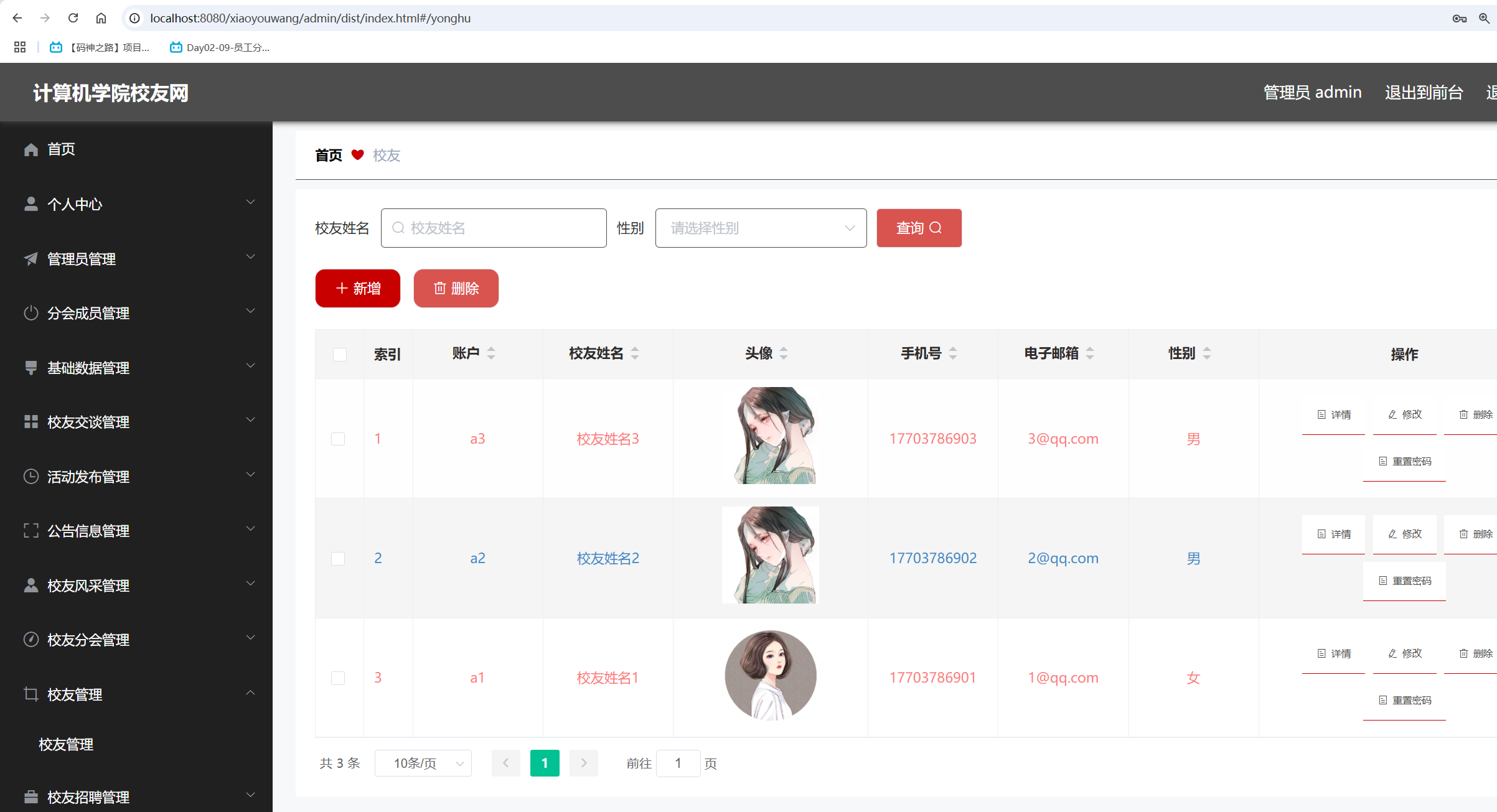Click 修改 for account a2

click(1405, 534)
